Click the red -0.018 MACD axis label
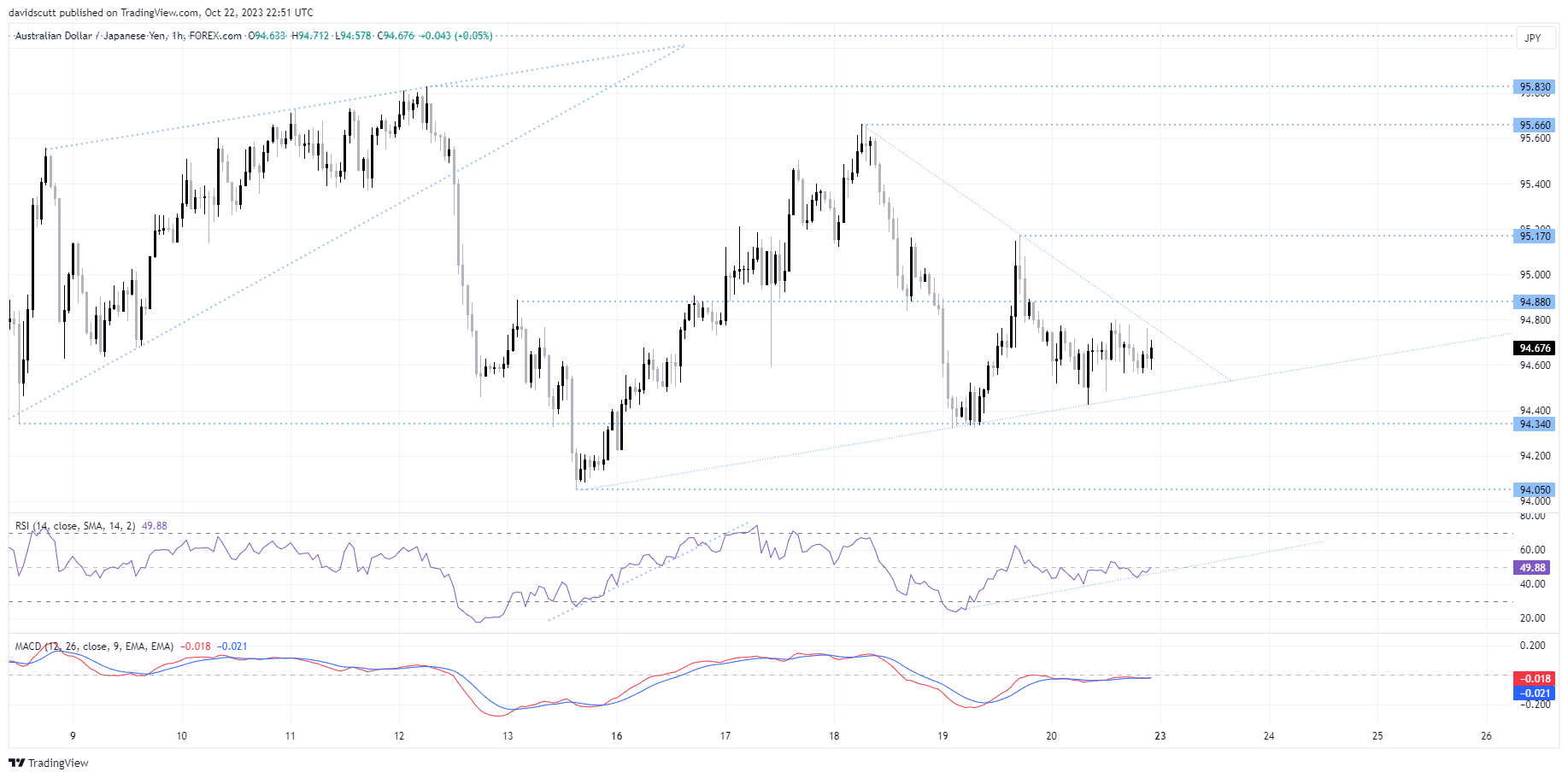Screen dimensions: 1568x778 tap(1535, 680)
